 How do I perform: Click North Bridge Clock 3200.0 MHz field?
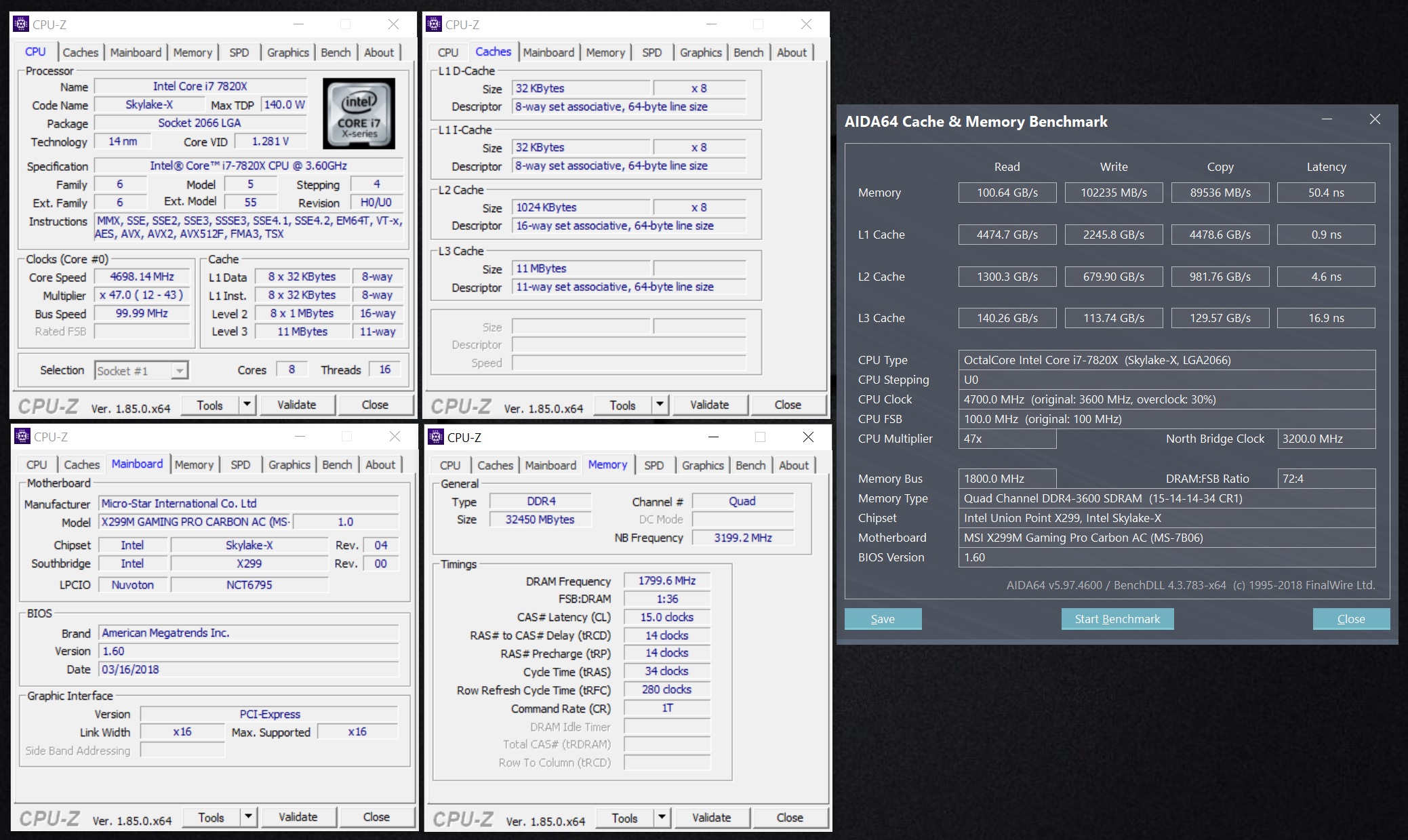(1326, 439)
